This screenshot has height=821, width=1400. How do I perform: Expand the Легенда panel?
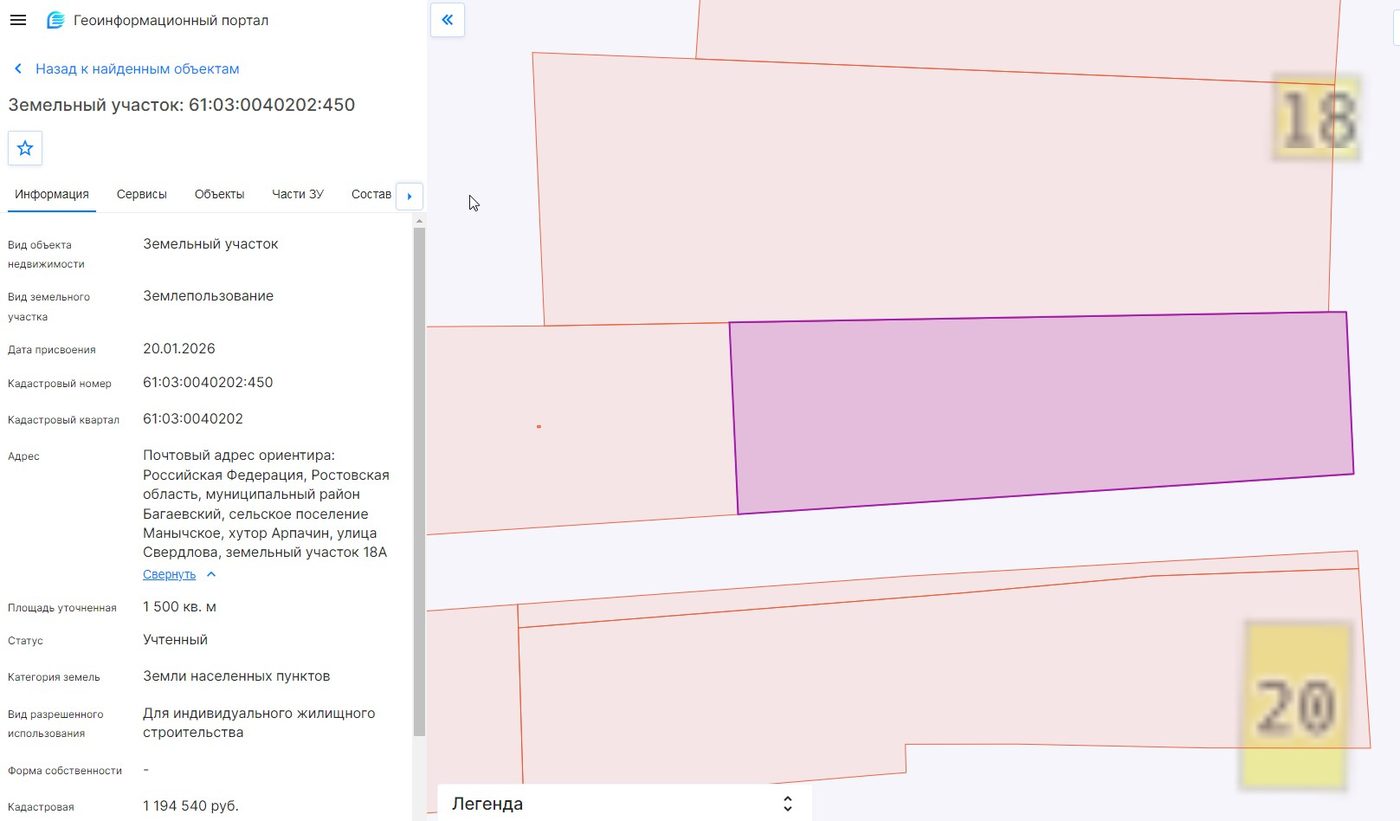624,804
